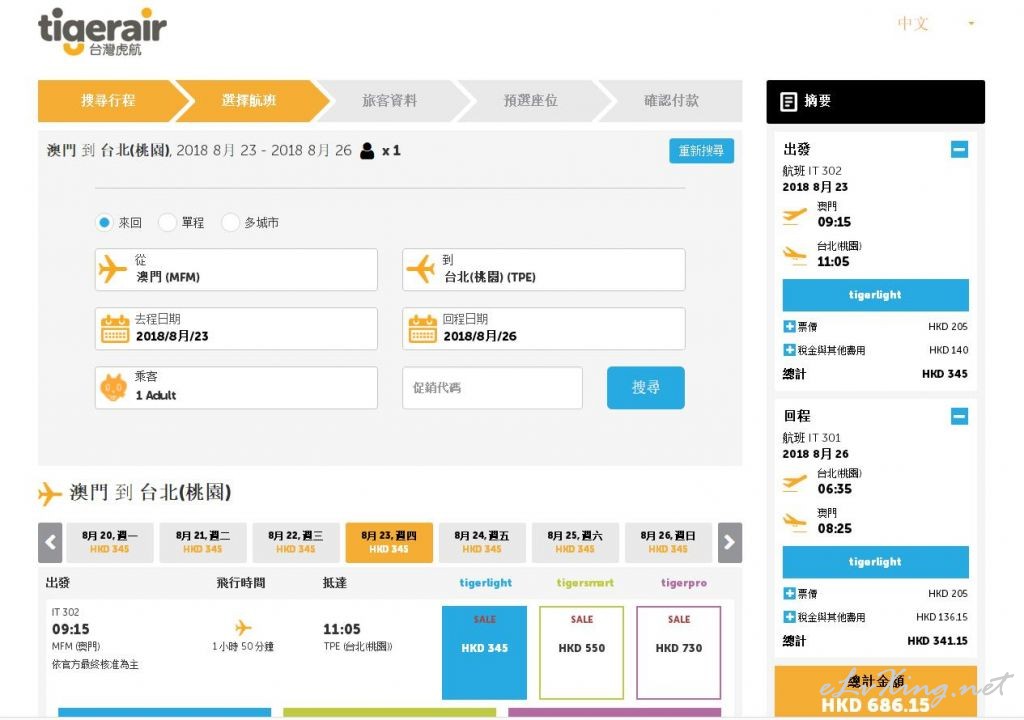Image resolution: width=1024 pixels, height=720 pixels.
Task: Click the HKD 341.15 return total
Action: [x=937, y=641]
